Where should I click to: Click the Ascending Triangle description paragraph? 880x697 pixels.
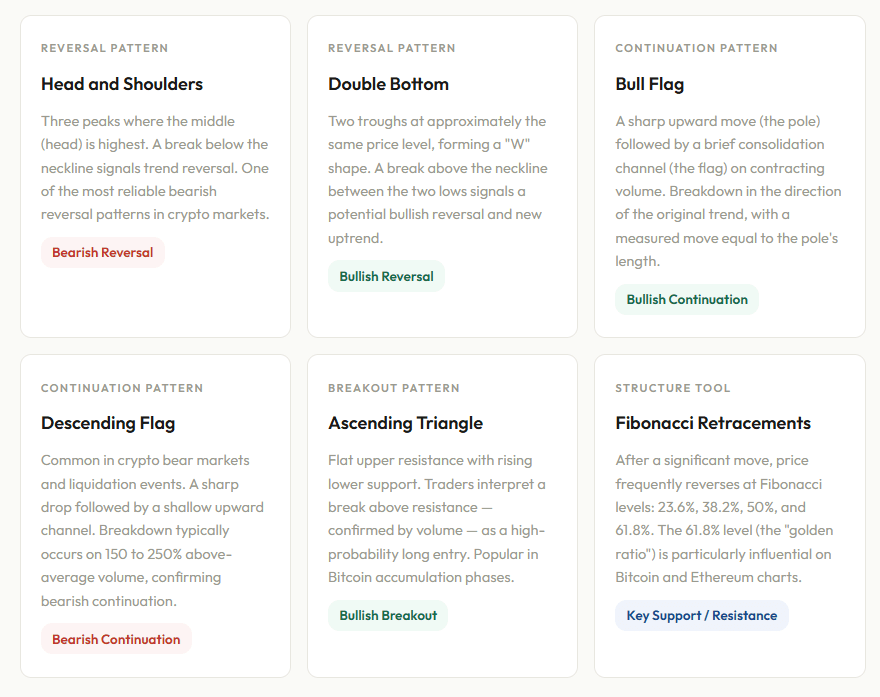(437, 519)
